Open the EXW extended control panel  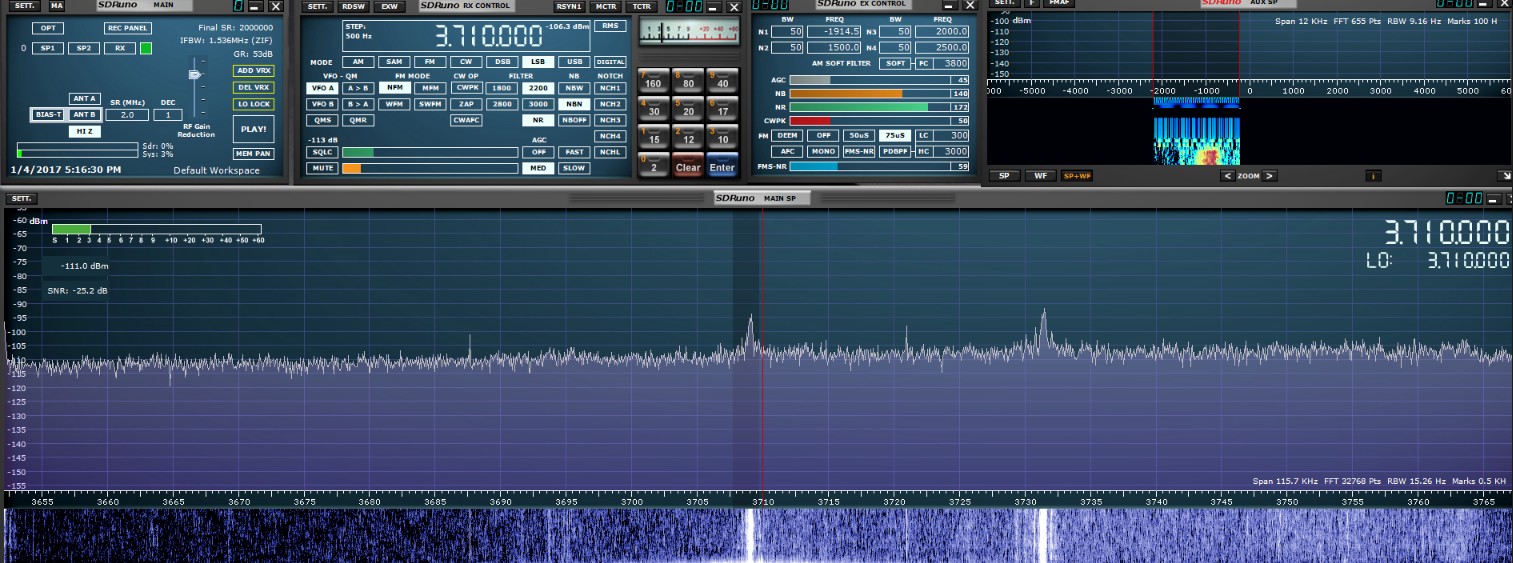pos(389,6)
